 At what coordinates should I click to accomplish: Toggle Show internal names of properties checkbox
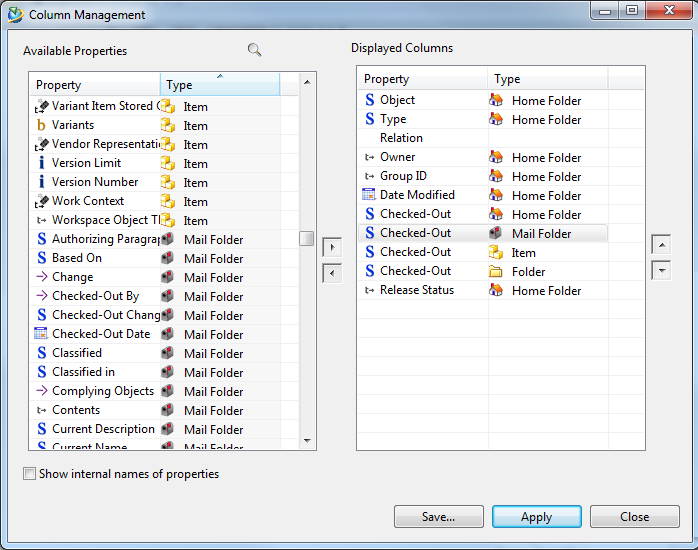pos(30,474)
